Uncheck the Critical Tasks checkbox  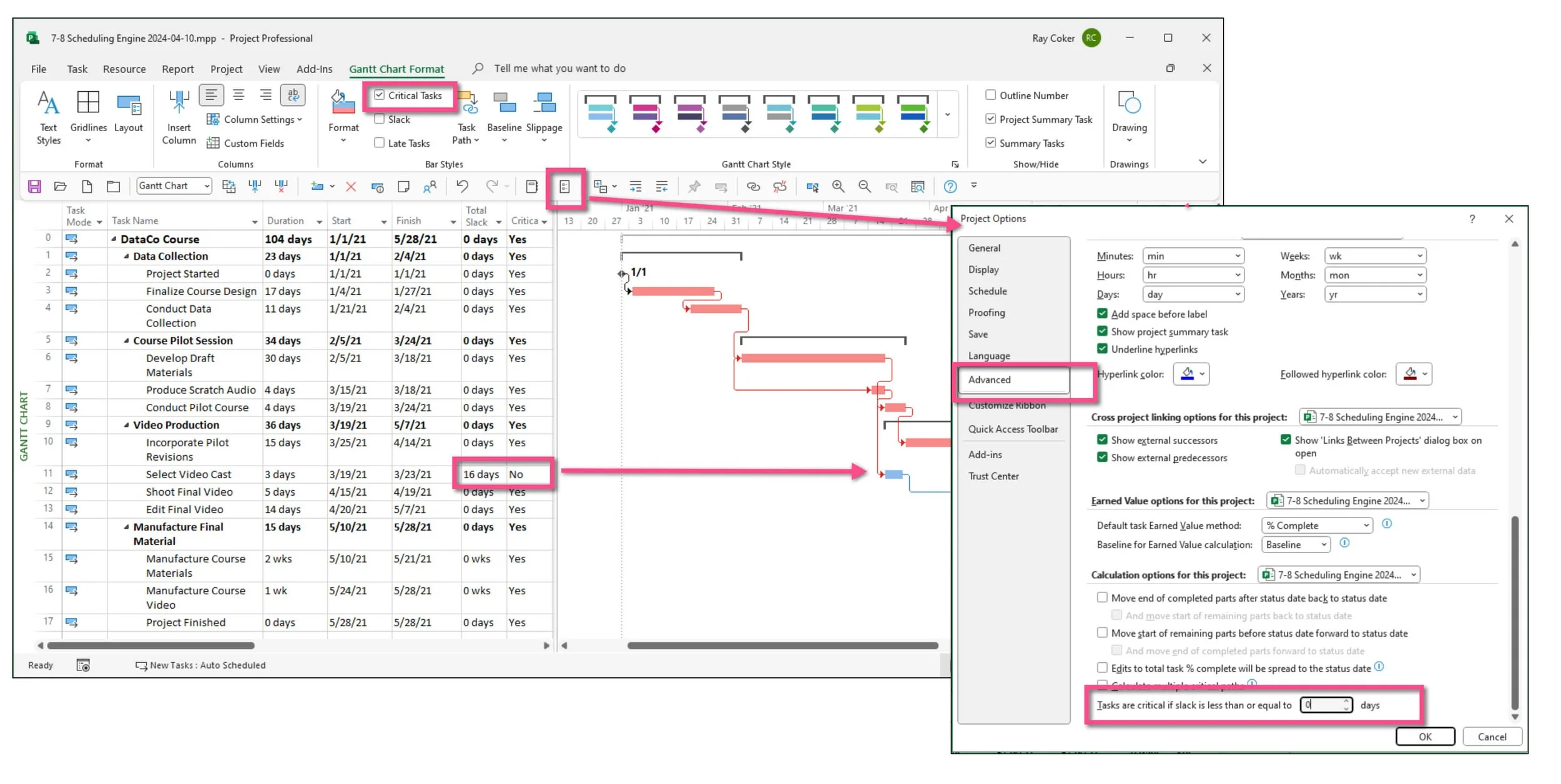point(379,96)
